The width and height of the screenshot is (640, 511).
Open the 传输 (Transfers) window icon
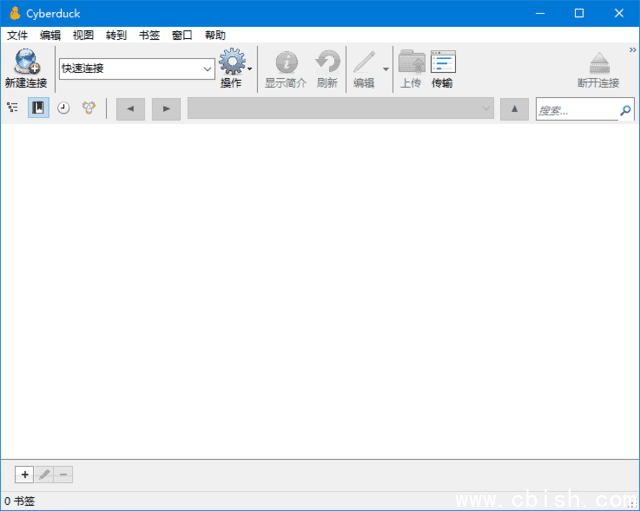[442, 63]
